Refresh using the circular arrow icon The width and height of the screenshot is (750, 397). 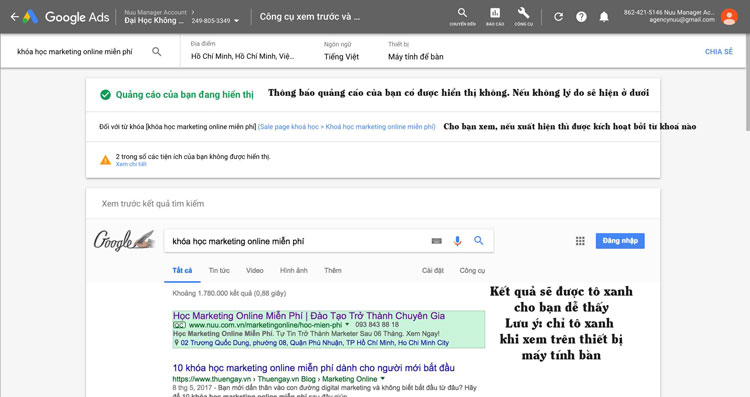coord(558,17)
